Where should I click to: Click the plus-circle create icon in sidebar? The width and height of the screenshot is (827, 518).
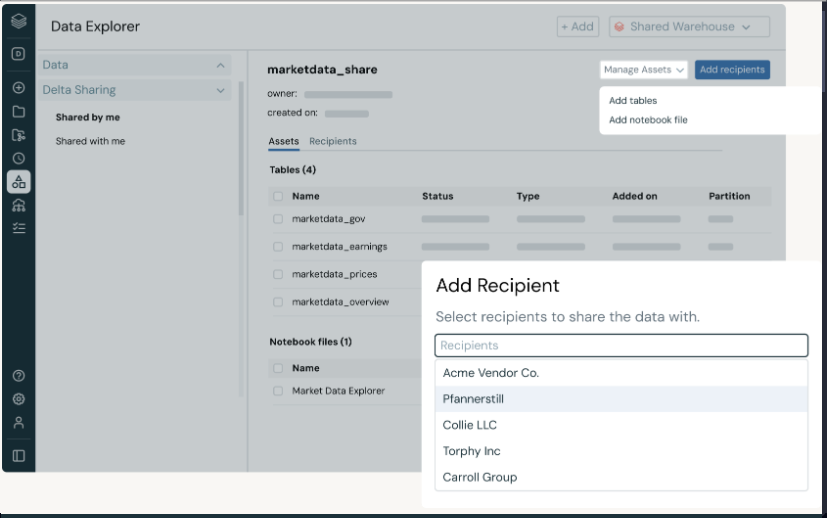(18, 88)
